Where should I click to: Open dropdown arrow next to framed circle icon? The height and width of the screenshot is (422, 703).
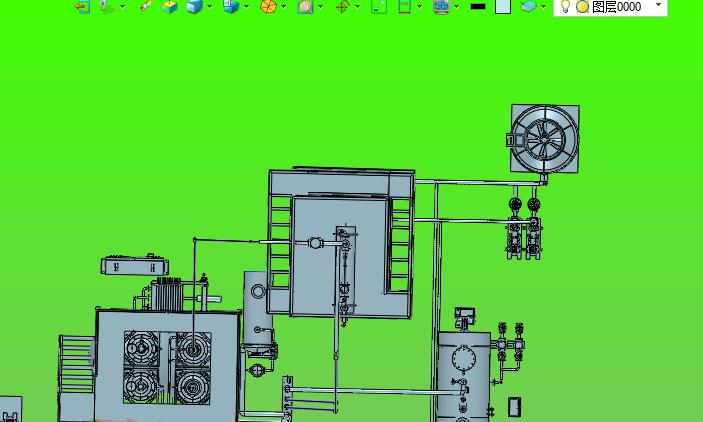pyautogui.click(x=321, y=6)
